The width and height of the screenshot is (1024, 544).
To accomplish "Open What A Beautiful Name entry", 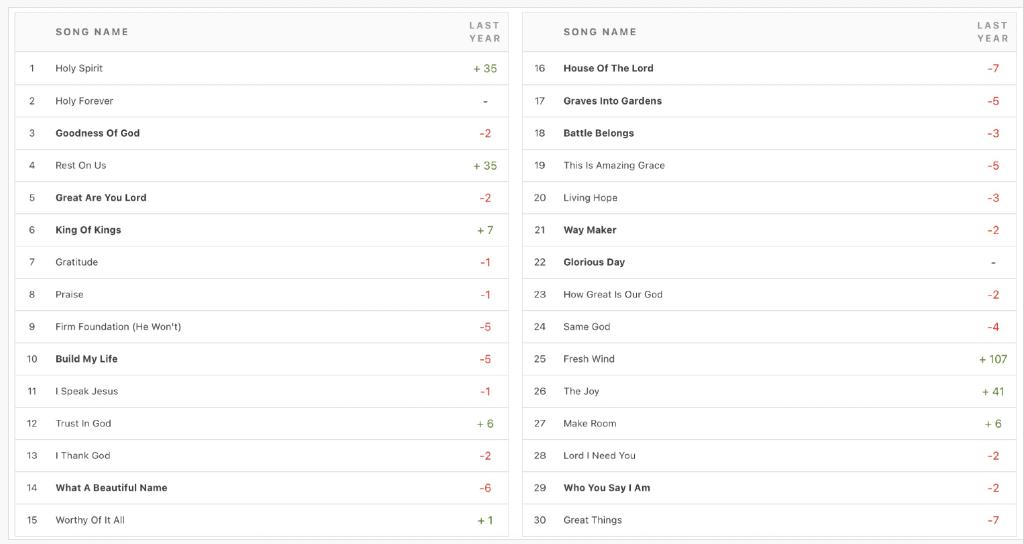I will [111, 488].
